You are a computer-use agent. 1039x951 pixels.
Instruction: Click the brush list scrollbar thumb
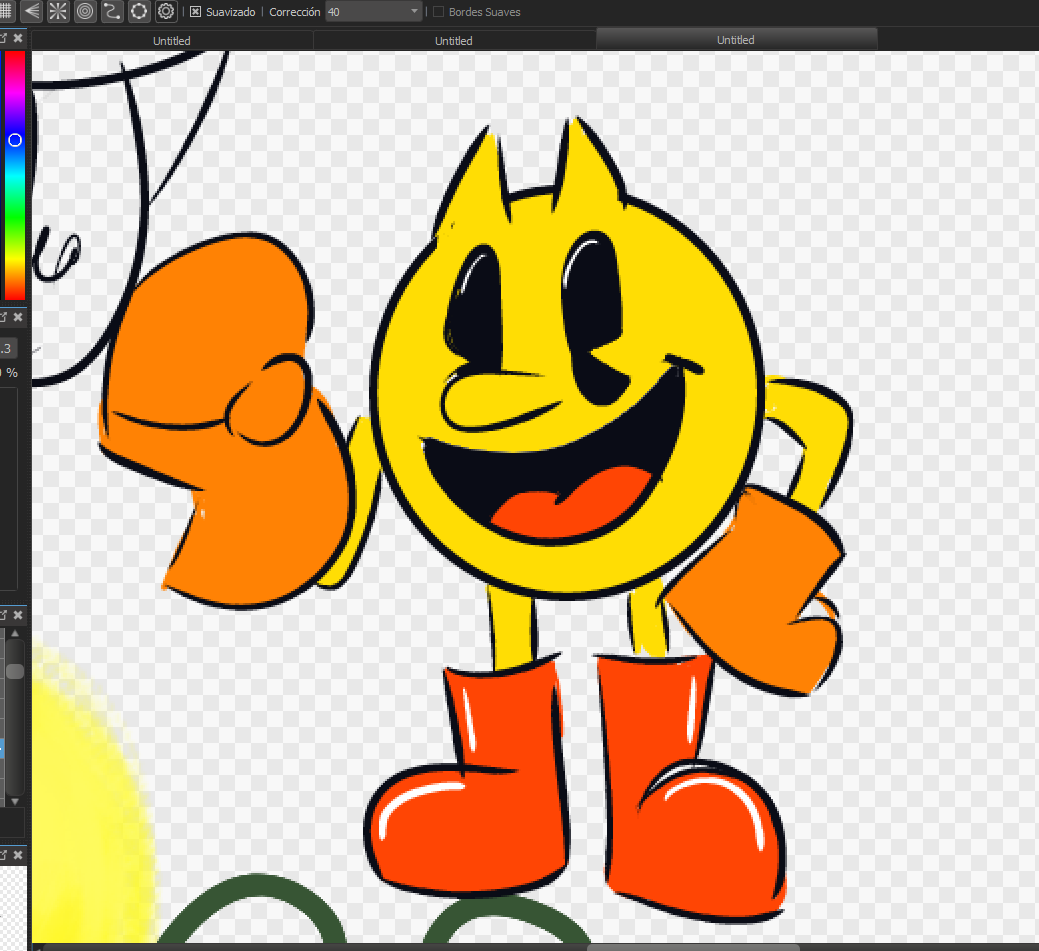[x=15, y=671]
